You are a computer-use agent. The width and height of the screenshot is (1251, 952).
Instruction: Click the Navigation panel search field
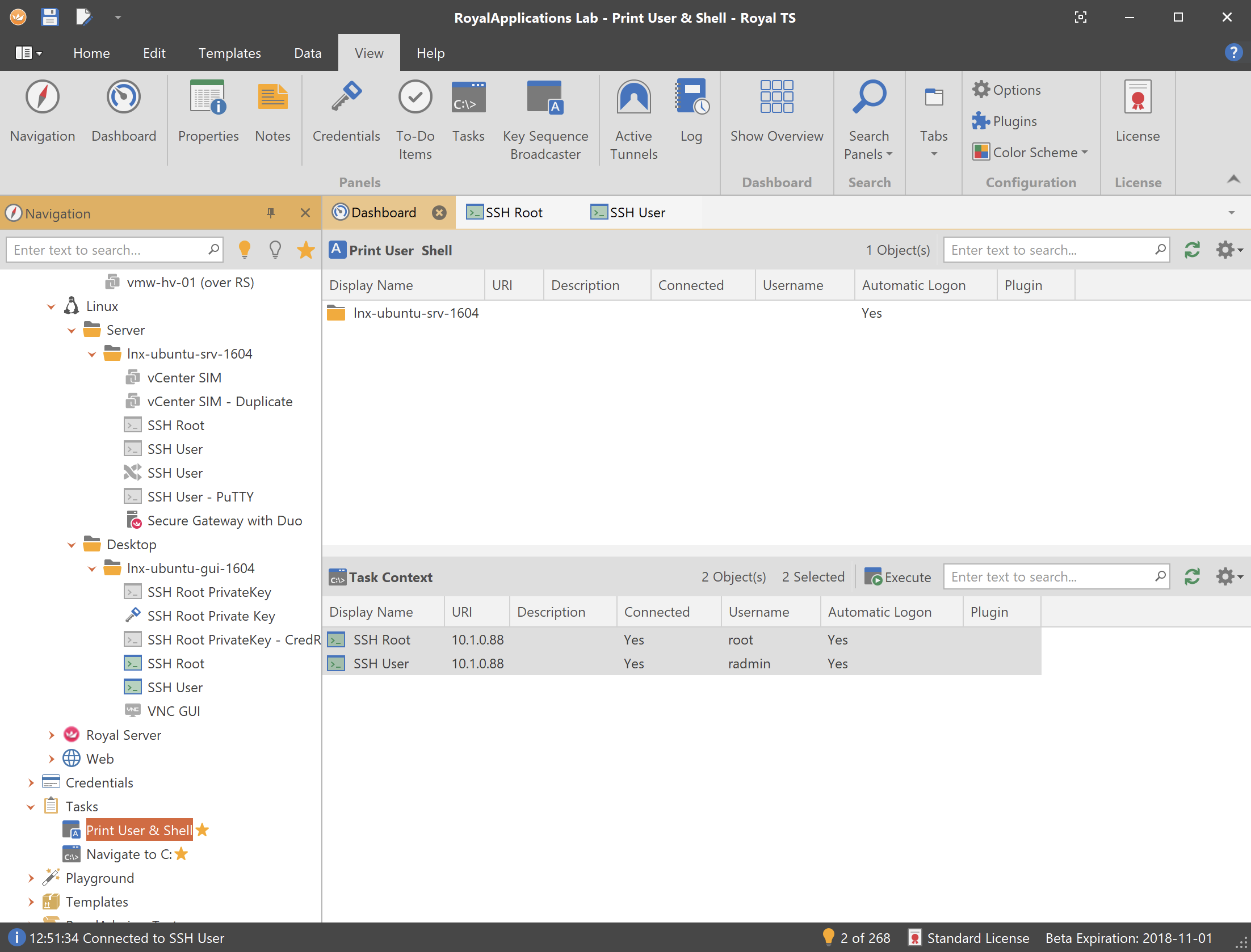109,250
